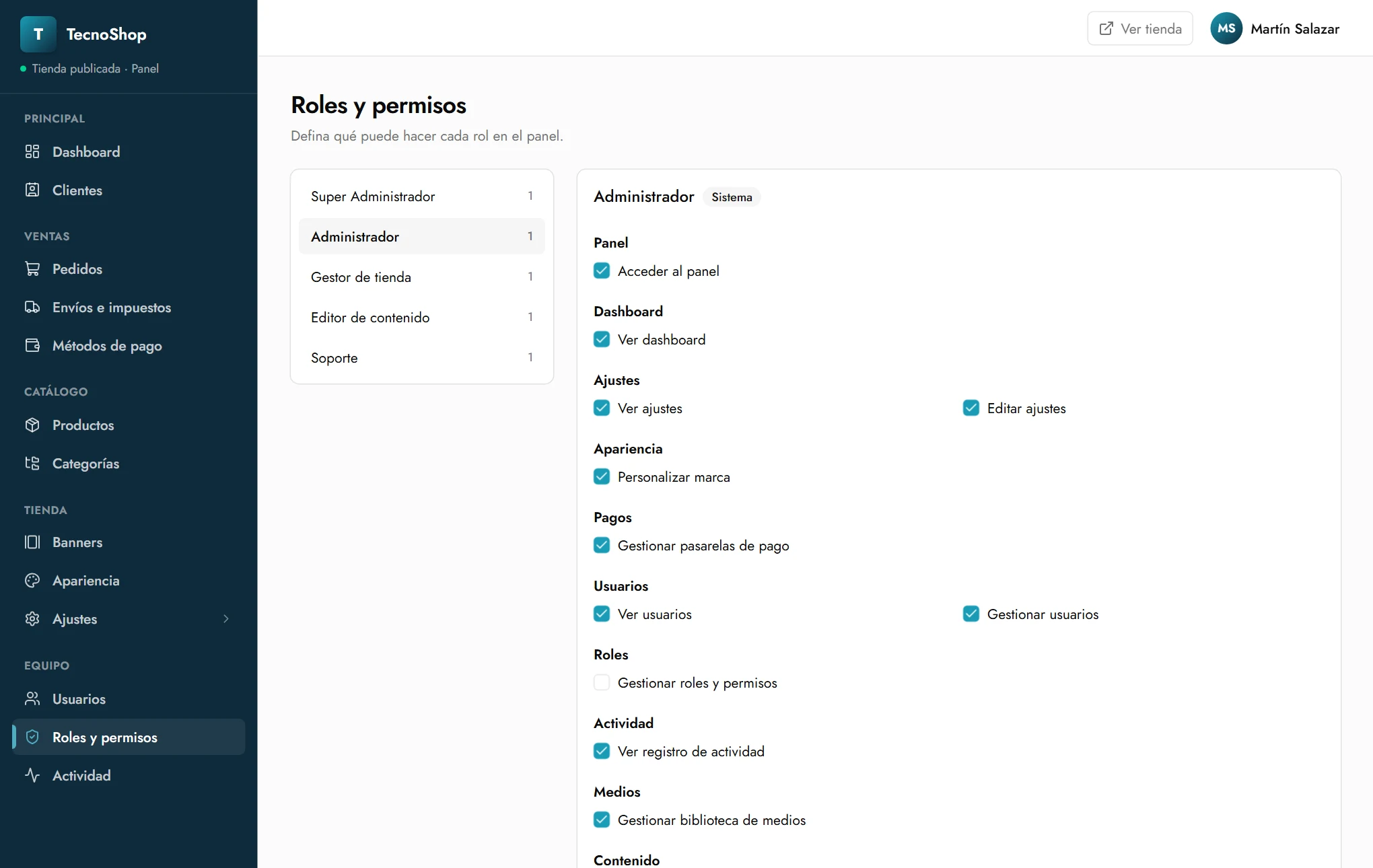Click the Envíos e impuestos truck icon
1373x868 pixels.
[32, 307]
